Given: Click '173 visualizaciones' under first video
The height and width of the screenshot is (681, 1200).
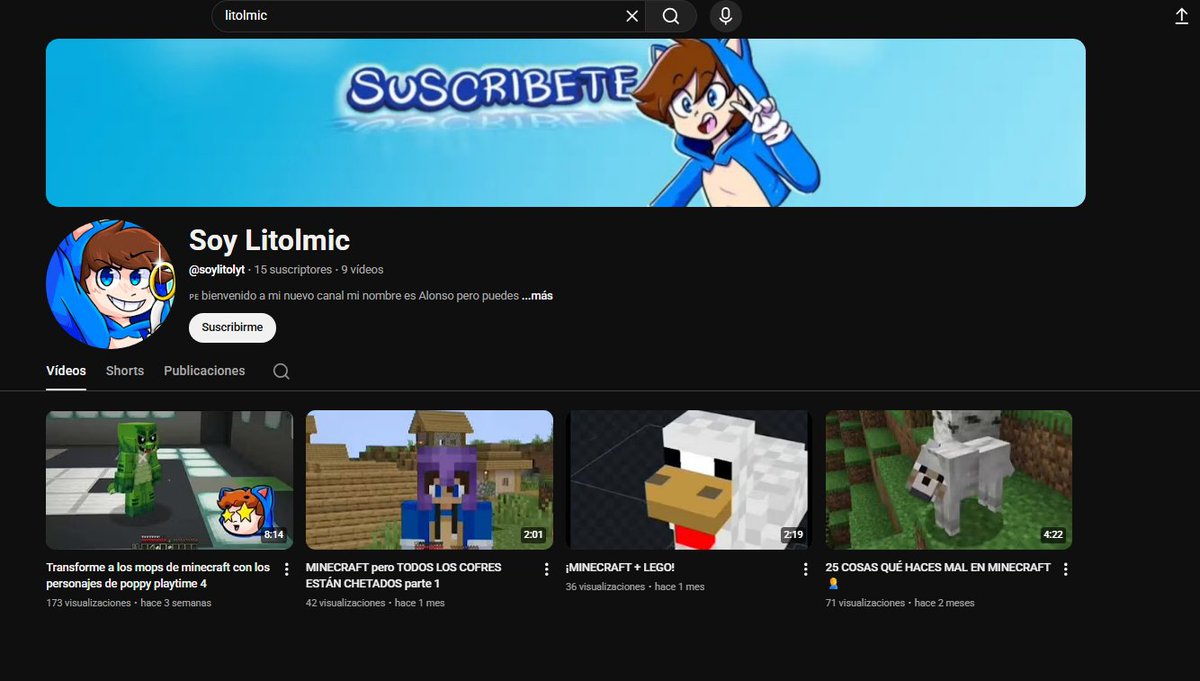Looking at the screenshot, I should click(88, 603).
